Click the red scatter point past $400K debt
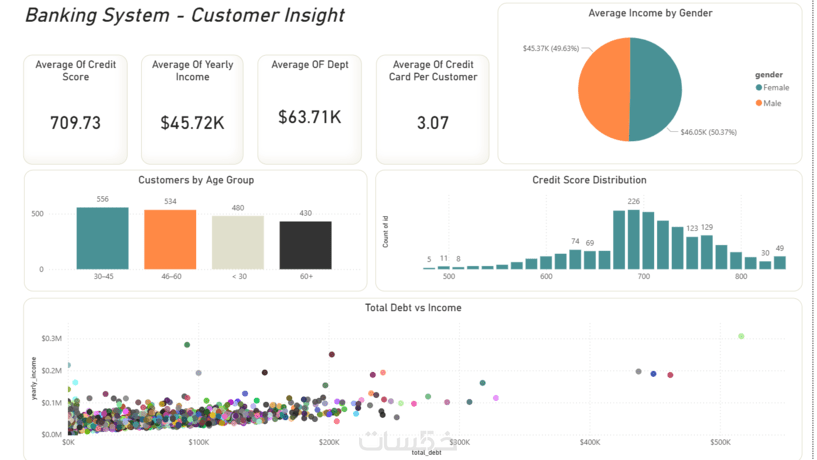Screen dimensions: 817x460 [670, 375]
